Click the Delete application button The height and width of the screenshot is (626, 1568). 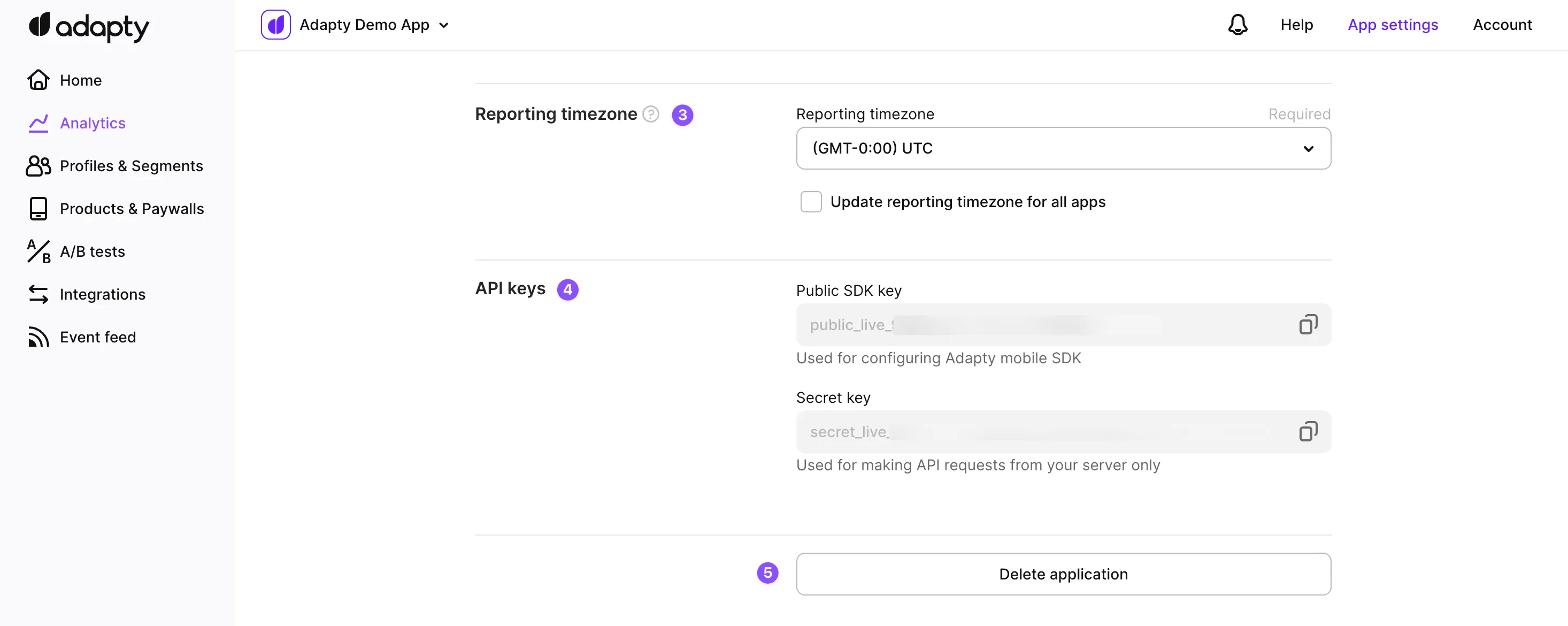pos(1063,574)
